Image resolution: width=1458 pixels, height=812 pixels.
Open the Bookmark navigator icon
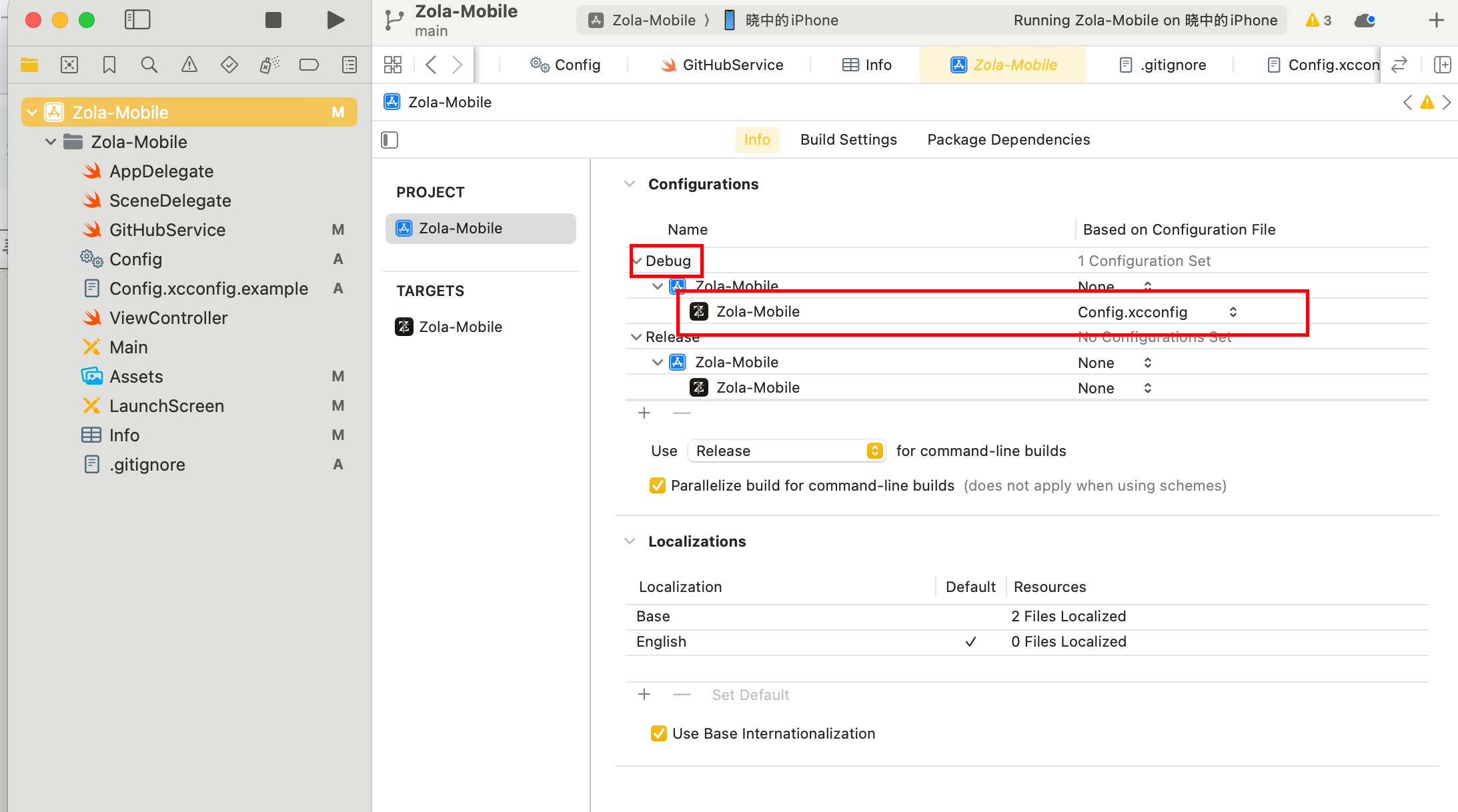[x=109, y=65]
